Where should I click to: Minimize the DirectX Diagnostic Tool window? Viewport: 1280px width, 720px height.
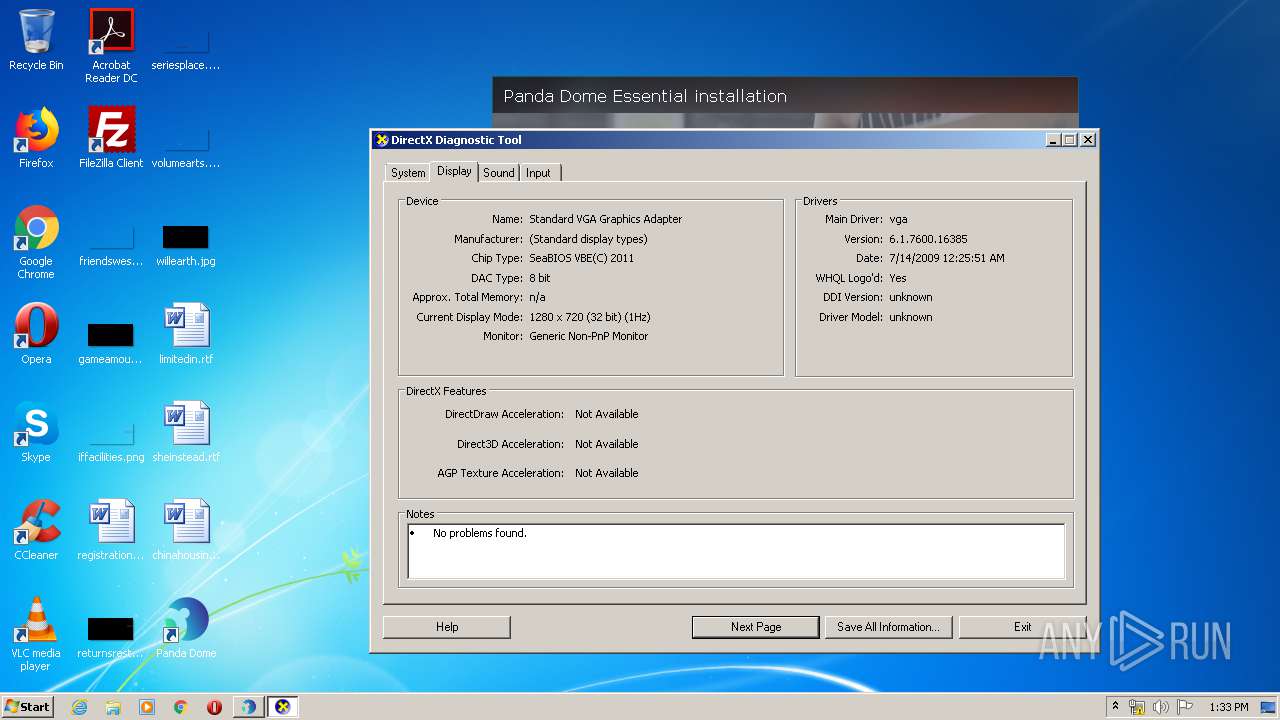[1053, 140]
